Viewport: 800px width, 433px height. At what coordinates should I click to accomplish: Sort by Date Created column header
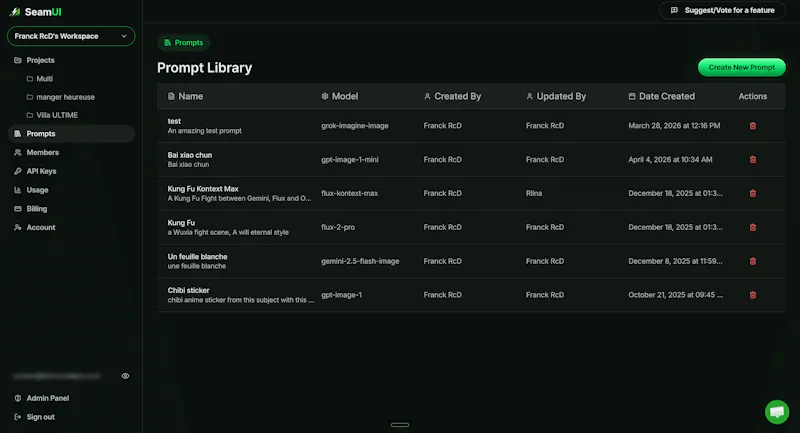click(x=661, y=96)
